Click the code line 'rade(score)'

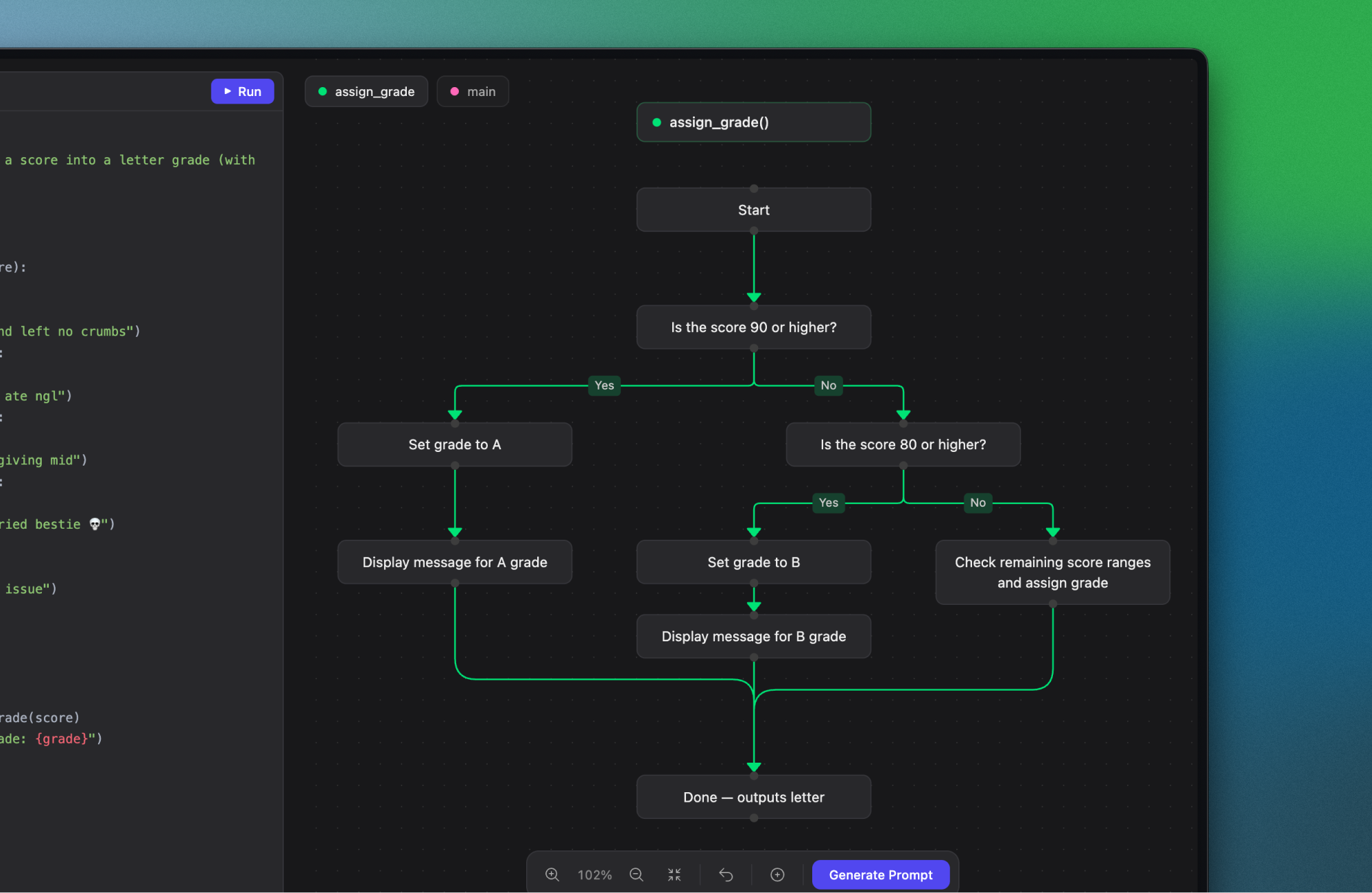coord(40,717)
